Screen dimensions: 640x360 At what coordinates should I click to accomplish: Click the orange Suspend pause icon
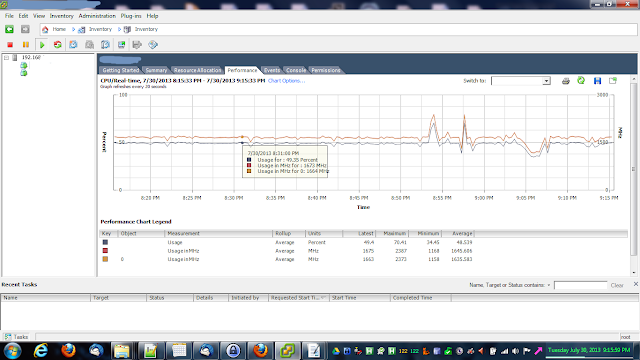pos(26,44)
